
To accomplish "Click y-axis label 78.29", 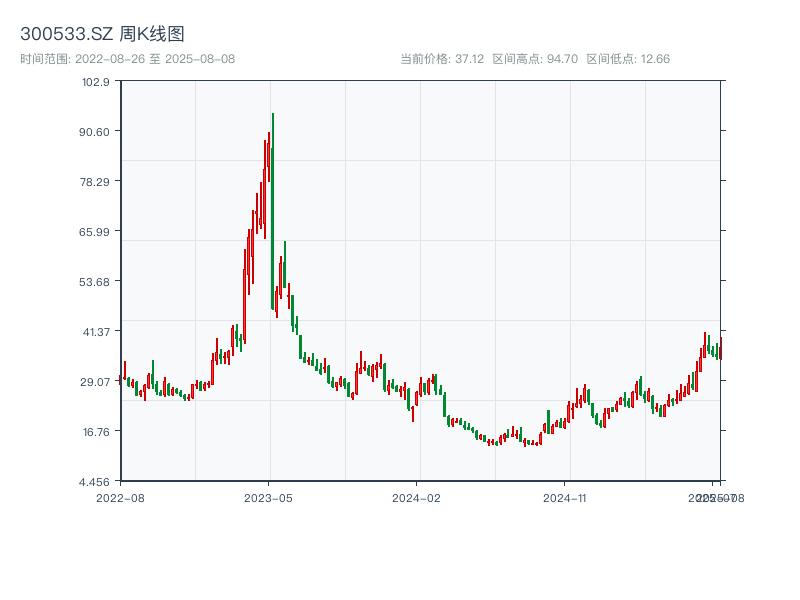I will coord(94,182).
